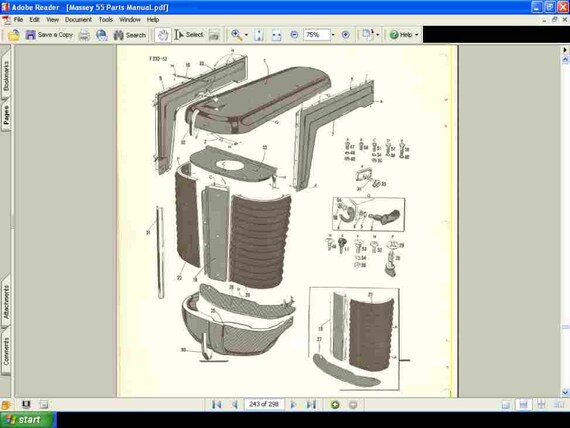
Task: Select the Hand tool
Action: click(162, 35)
